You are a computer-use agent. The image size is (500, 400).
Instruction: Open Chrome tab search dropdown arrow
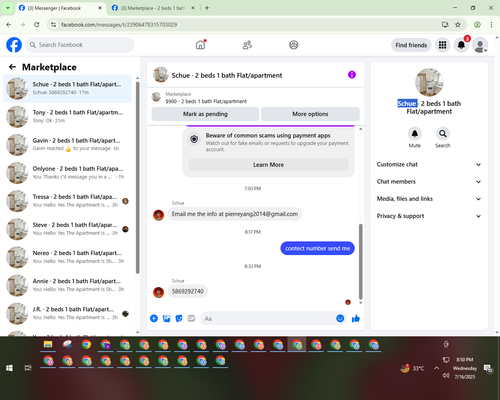pyautogui.click(x=8, y=8)
